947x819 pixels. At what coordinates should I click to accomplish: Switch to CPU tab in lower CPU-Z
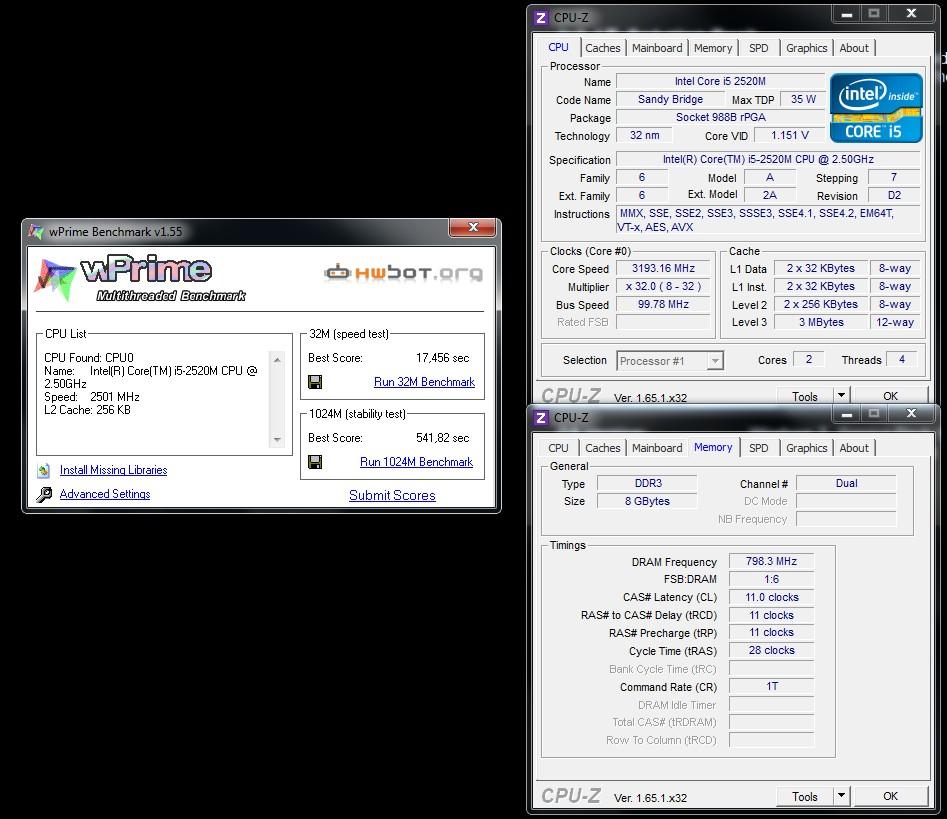558,448
